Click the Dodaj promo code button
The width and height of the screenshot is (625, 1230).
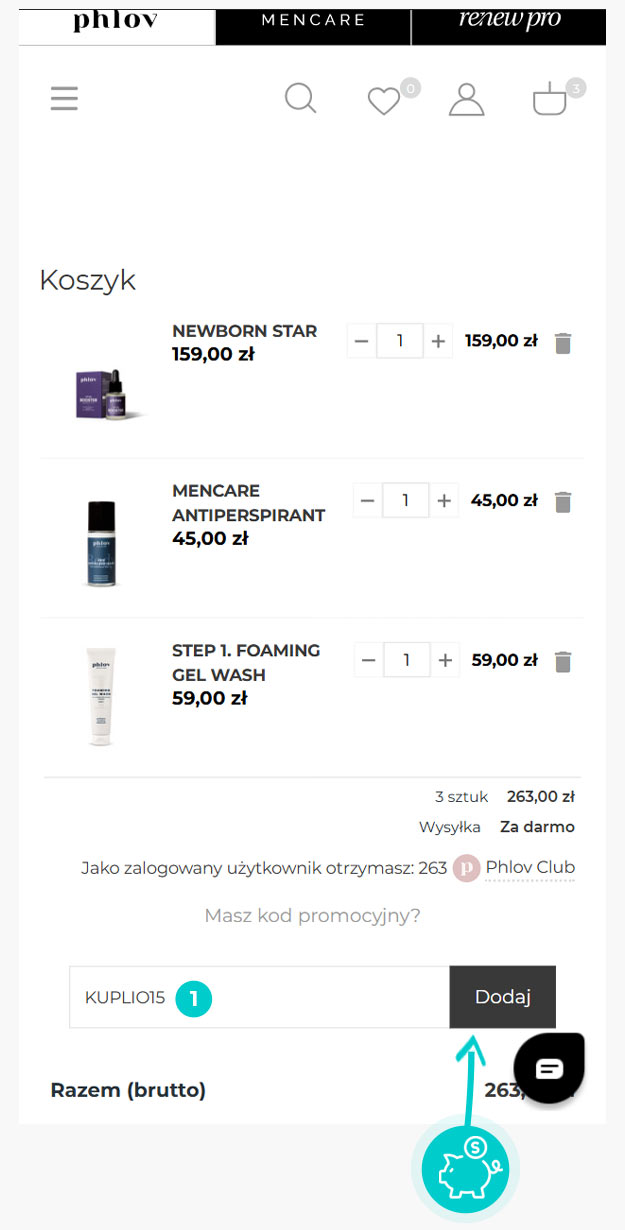click(x=502, y=997)
